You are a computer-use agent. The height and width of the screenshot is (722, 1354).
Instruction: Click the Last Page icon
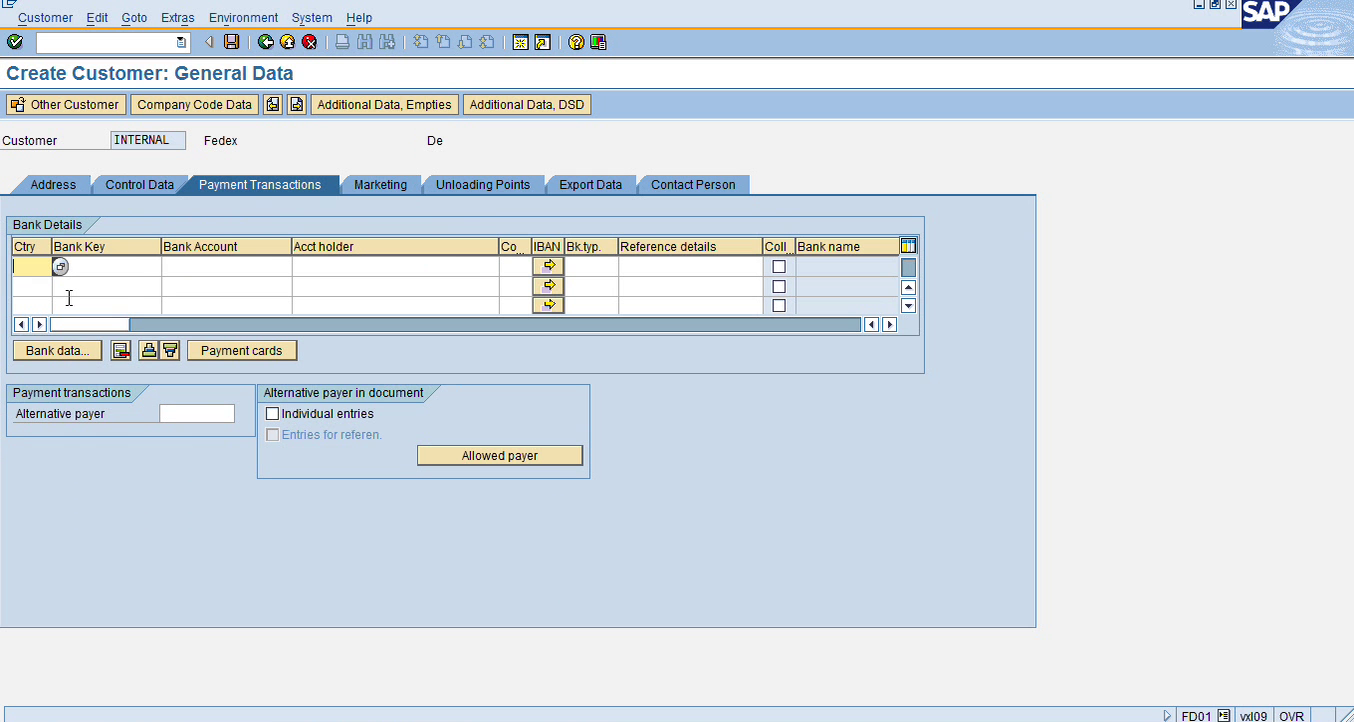tap(487, 42)
